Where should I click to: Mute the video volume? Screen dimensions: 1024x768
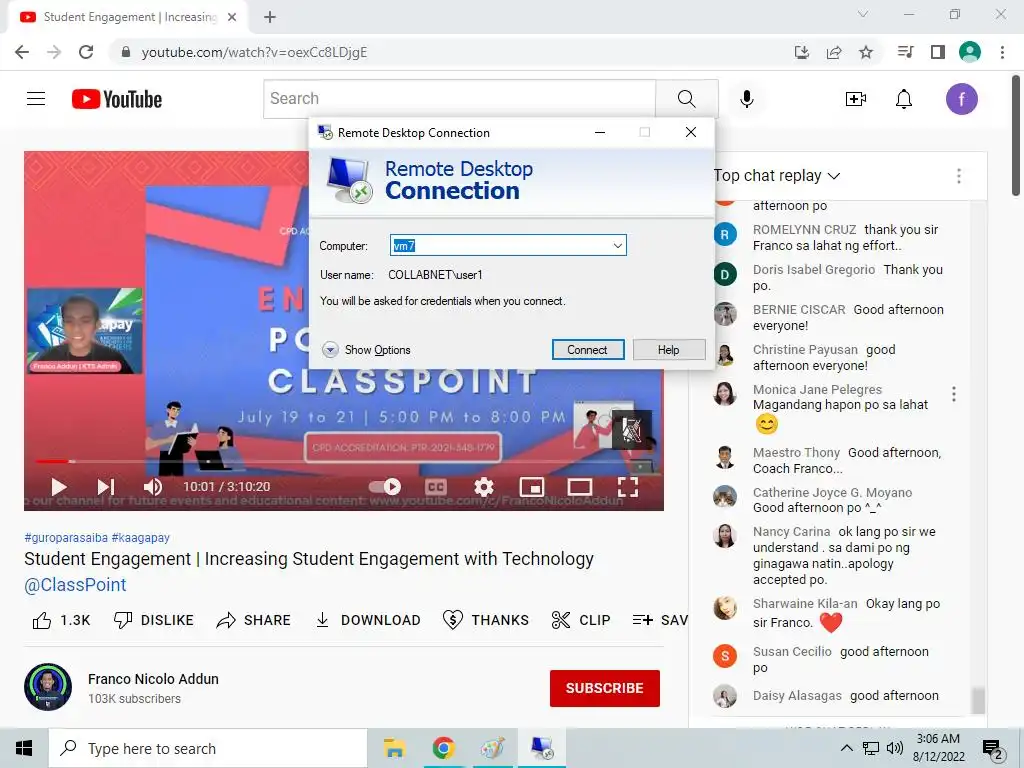point(153,487)
